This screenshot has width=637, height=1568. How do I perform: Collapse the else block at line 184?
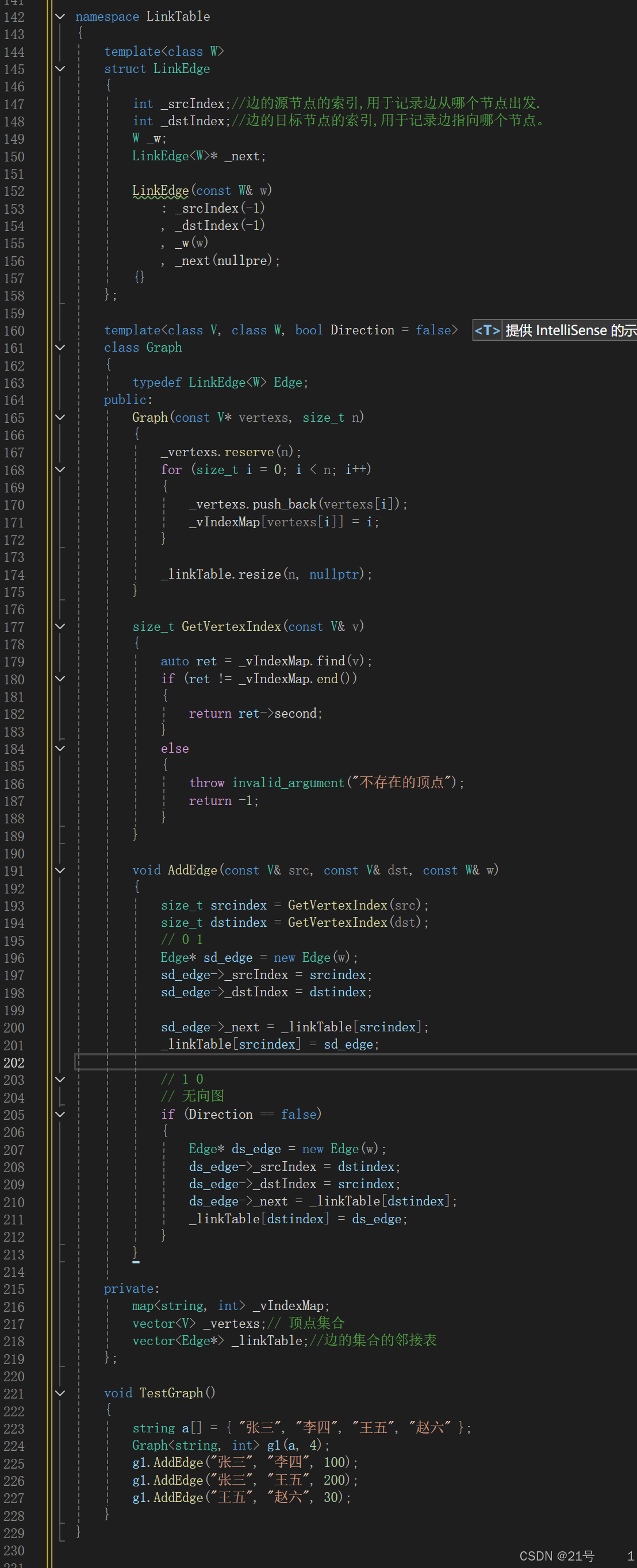pos(60,748)
